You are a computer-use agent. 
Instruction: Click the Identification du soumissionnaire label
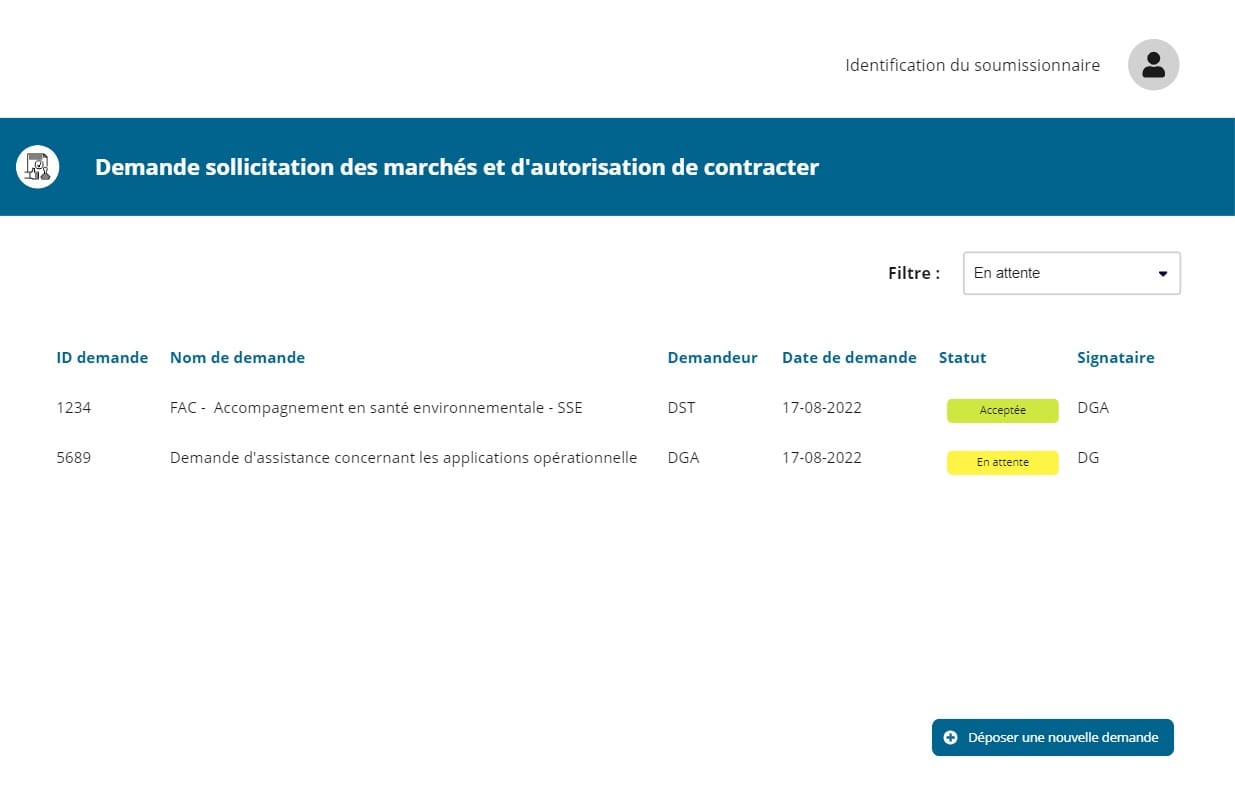coord(972,65)
